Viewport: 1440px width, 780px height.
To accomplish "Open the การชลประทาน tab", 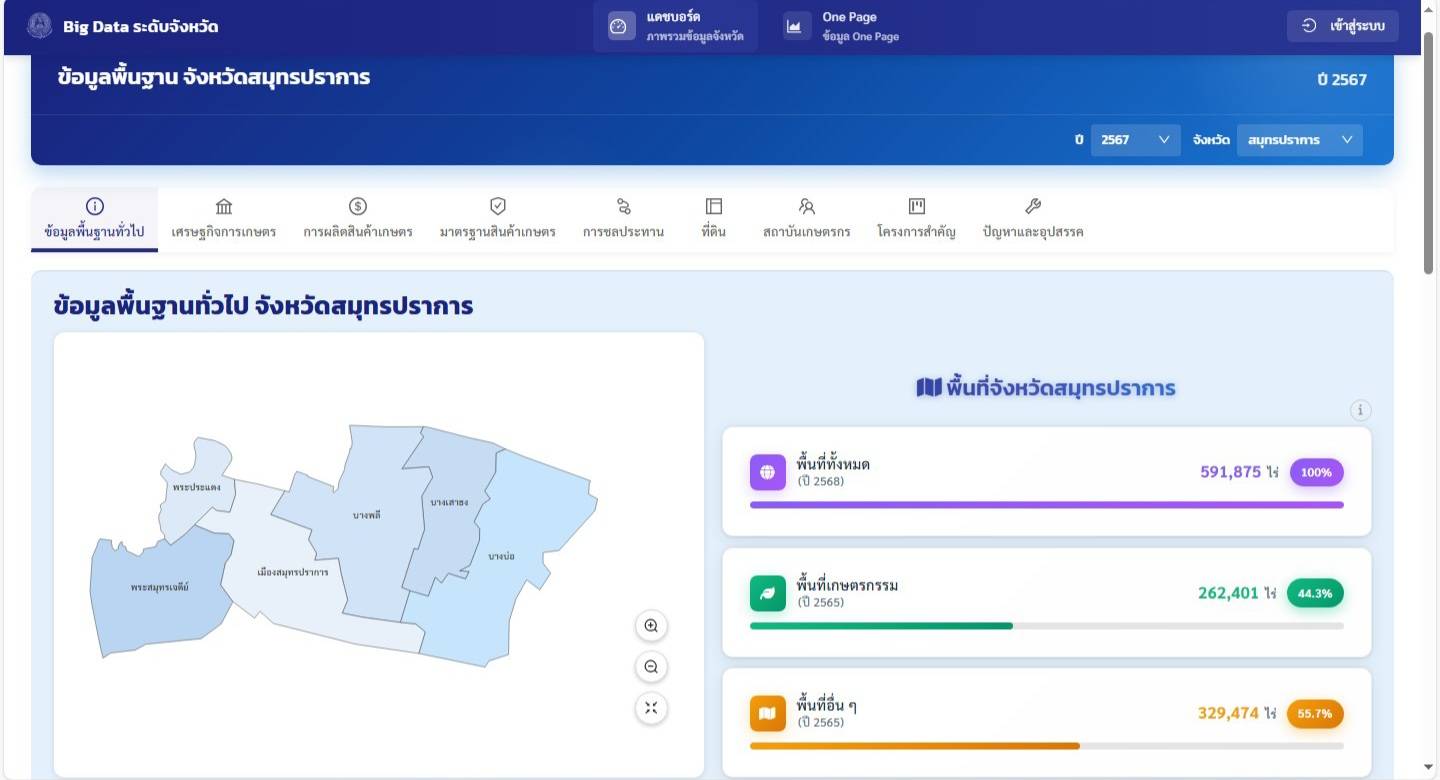I will tap(623, 218).
